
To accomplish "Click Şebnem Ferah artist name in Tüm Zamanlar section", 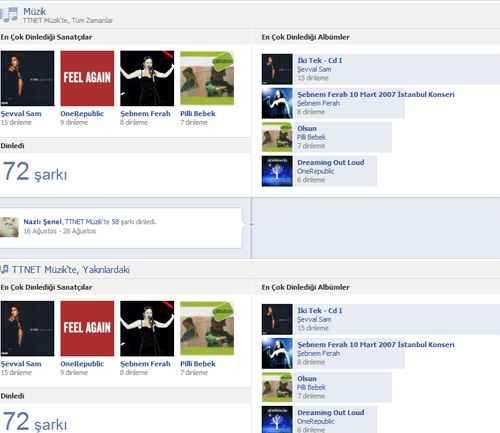I will click(x=145, y=114).
